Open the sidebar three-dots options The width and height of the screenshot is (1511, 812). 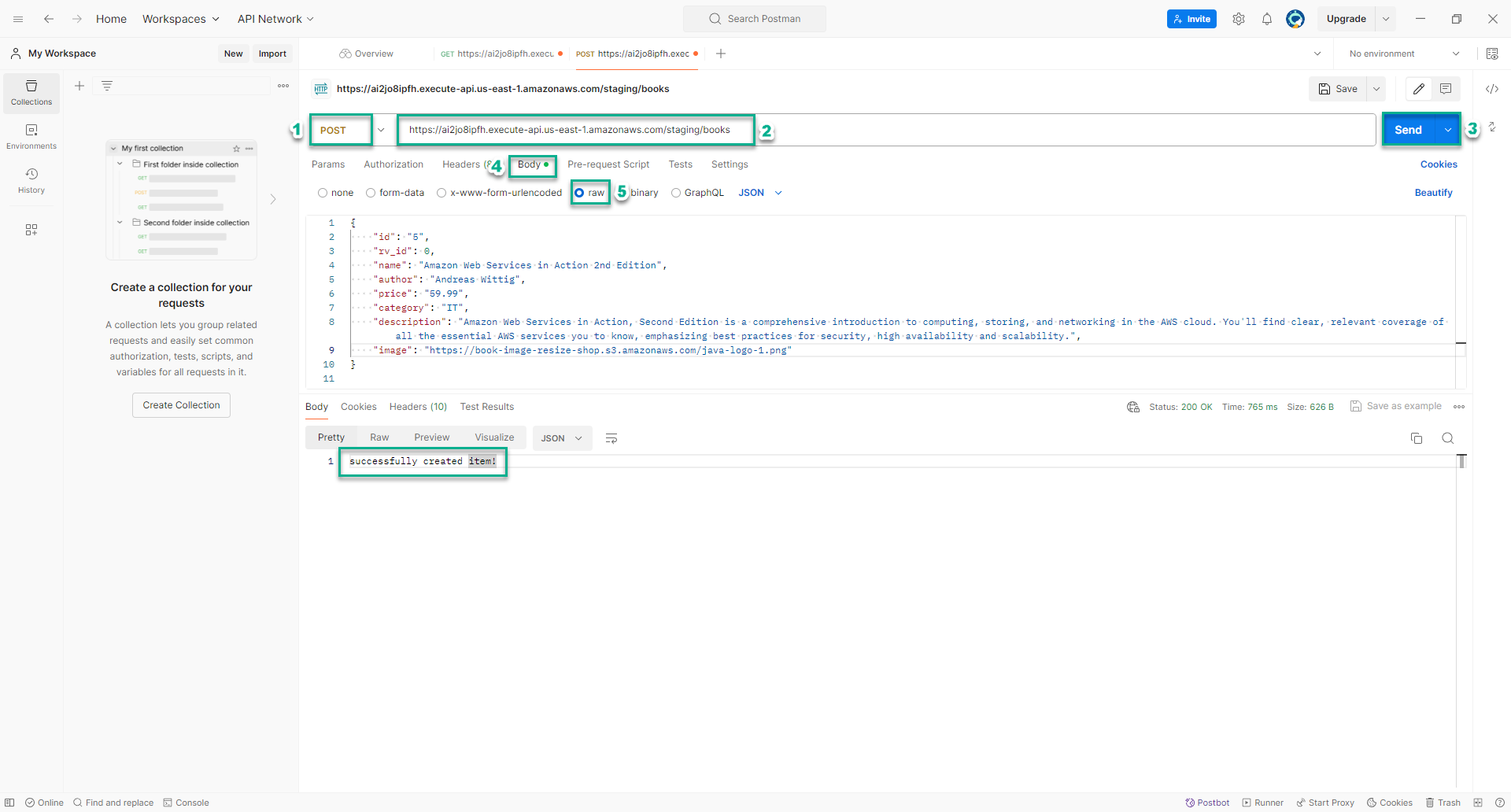[283, 86]
